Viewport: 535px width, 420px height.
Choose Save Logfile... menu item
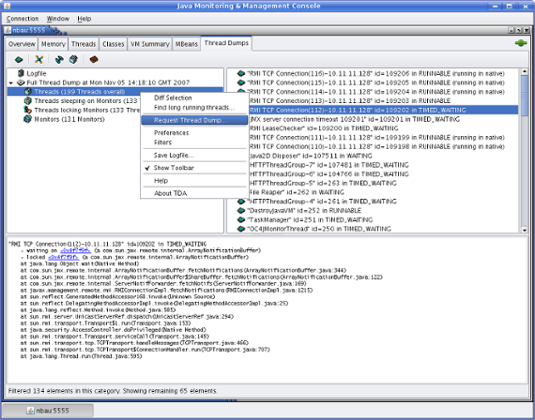tap(194, 155)
